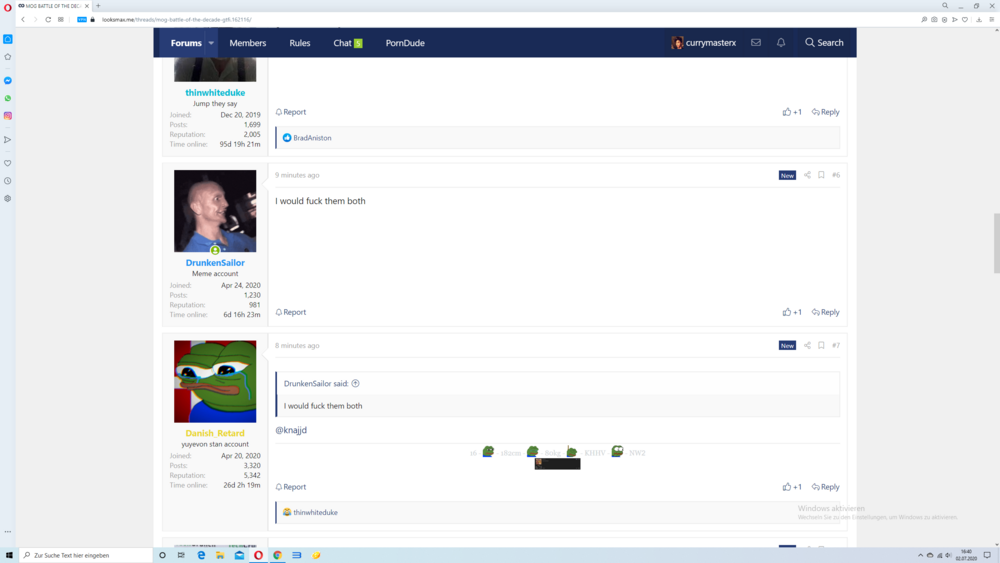This screenshot has height=563, width=1000.
Task: Open the forum Search button
Action: point(824,43)
